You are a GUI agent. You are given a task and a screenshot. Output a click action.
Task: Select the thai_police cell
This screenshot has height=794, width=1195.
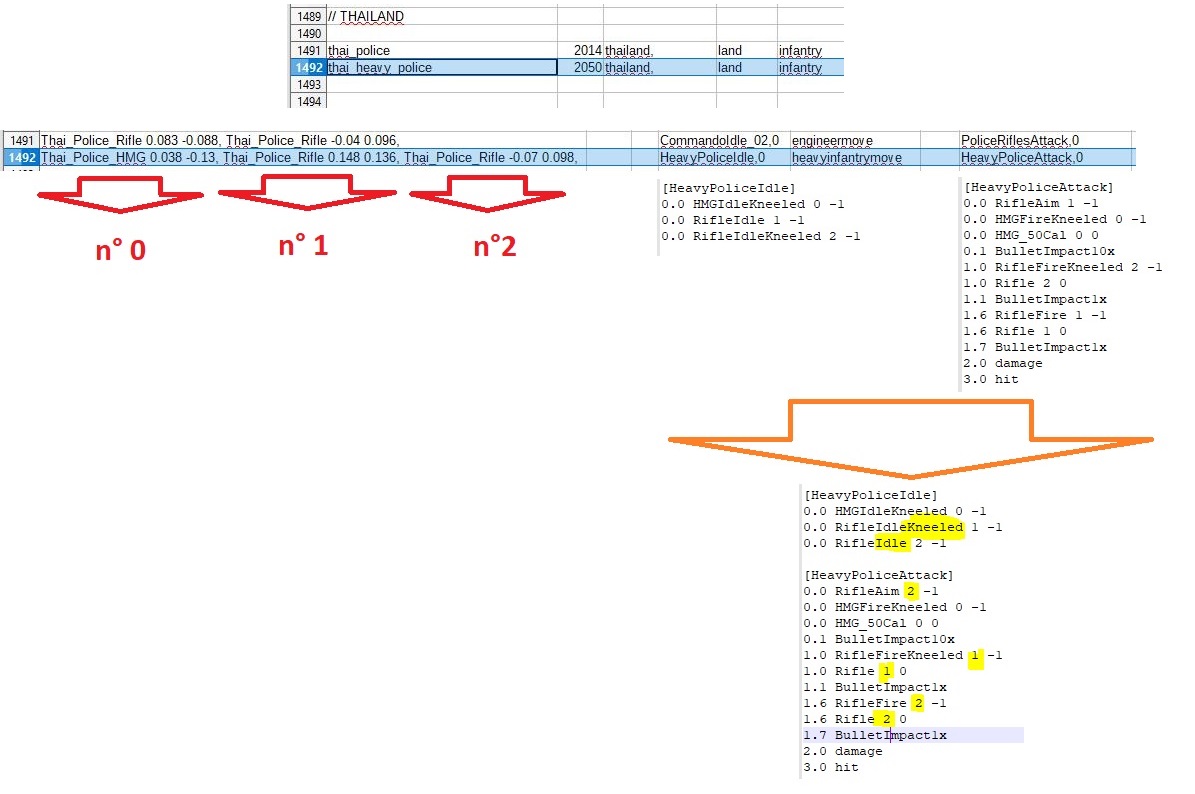click(440, 50)
